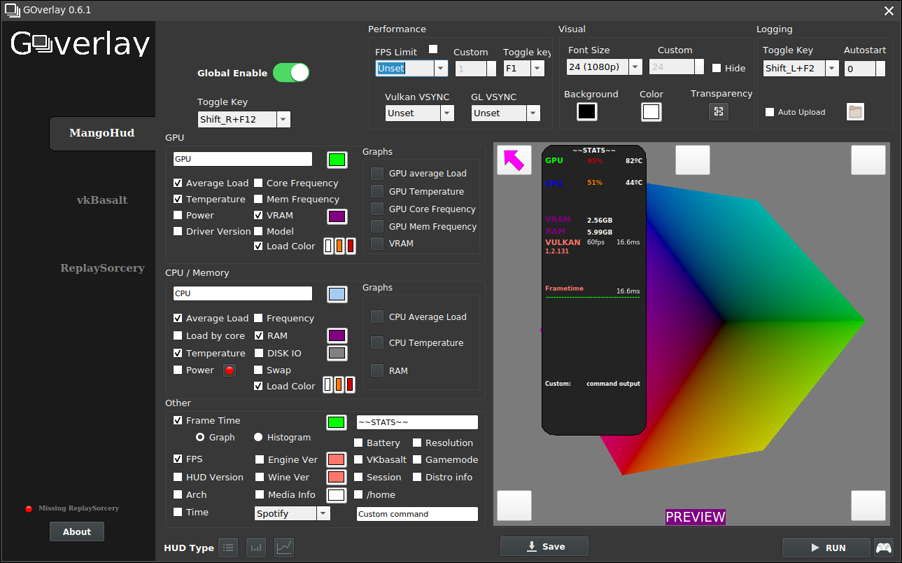
Task: Click the ~~STATS~~ title text field
Action: (x=417, y=422)
